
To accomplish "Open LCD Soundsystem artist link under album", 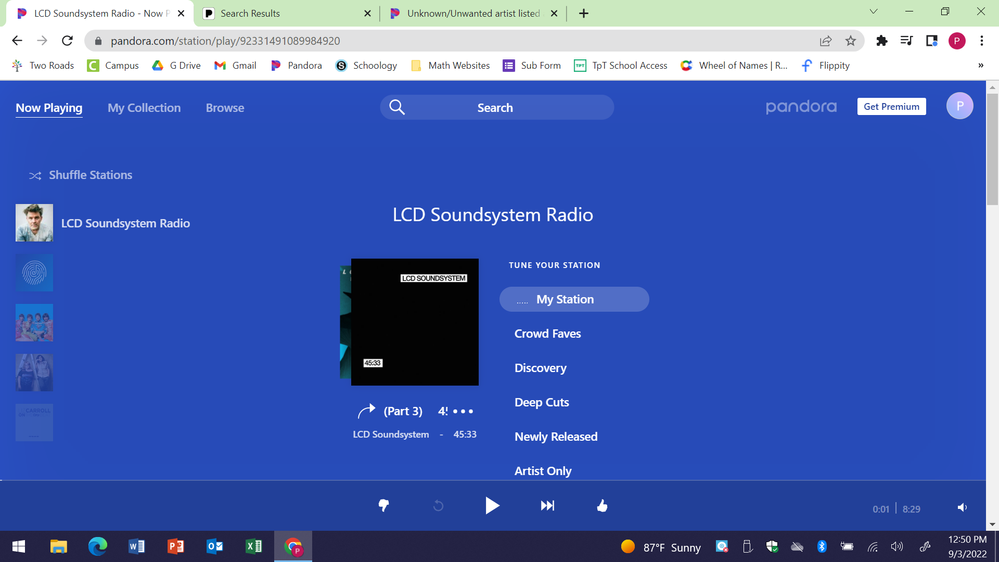I will [391, 435].
